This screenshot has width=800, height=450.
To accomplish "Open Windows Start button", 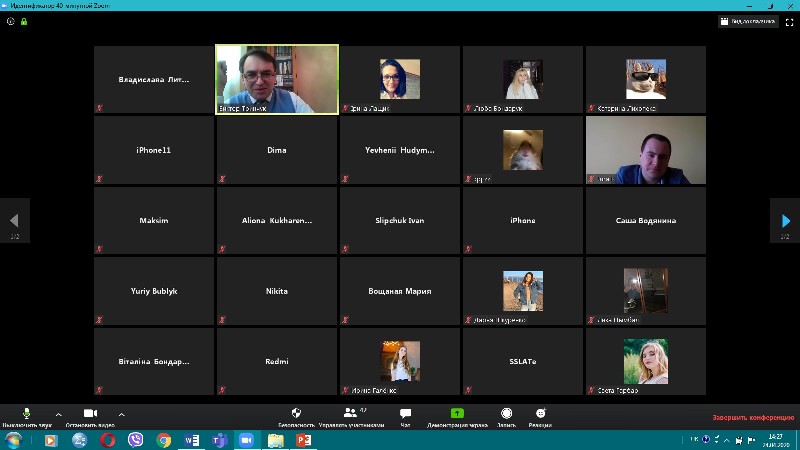I will 14,440.
